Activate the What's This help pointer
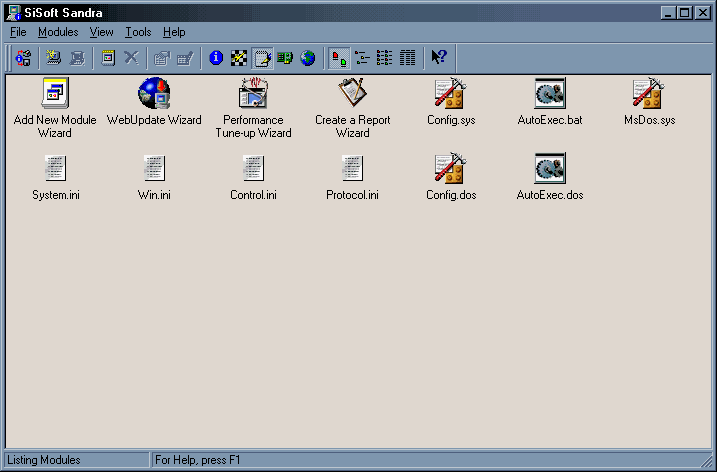 pos(439,58)
